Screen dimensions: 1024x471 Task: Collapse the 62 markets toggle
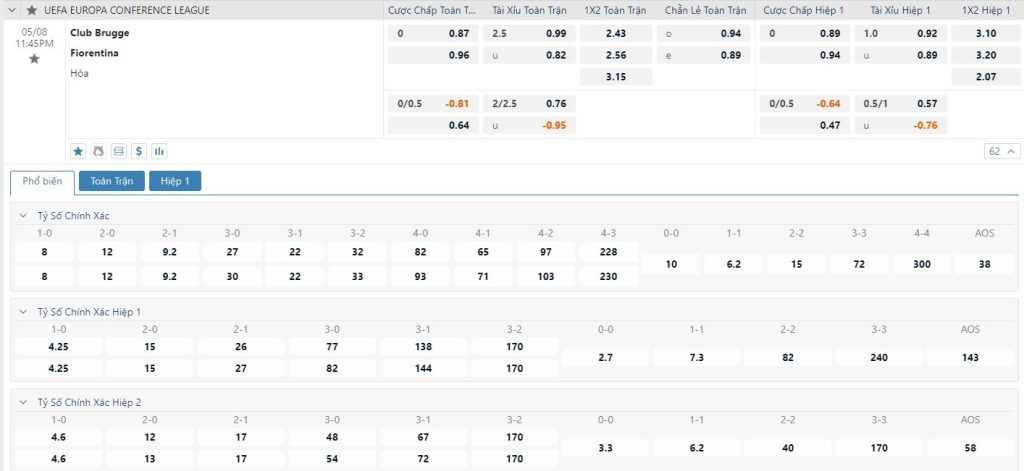tap(1001, 151)
